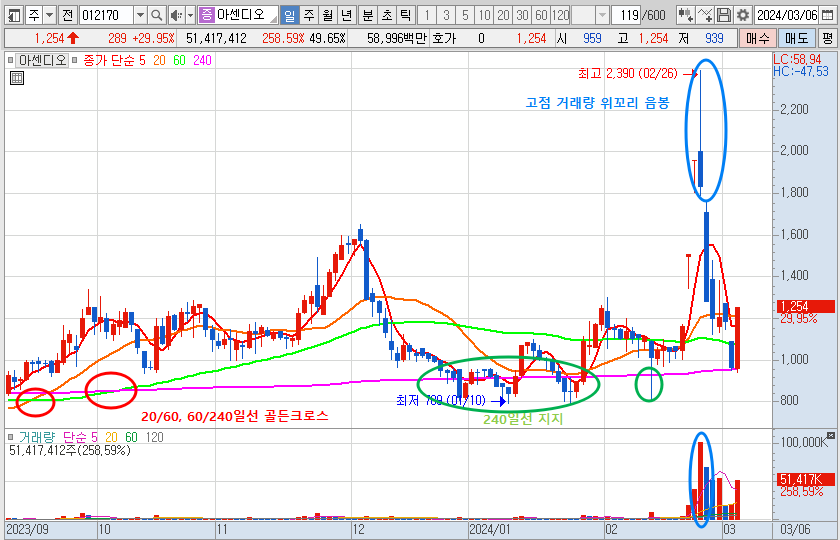Choose the 5 interval button
This screenshot has width=840, height=540.
[x=464, y=15]
